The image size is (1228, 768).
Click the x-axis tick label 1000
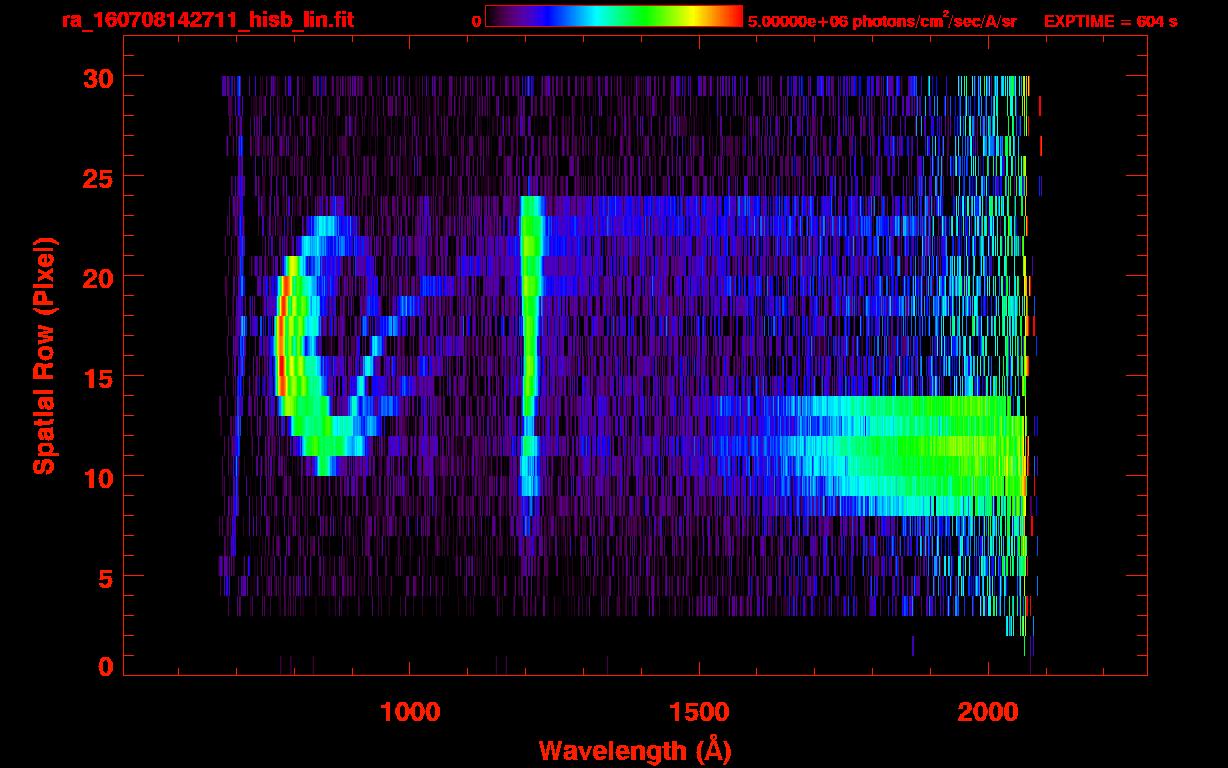tap(410, 711)
